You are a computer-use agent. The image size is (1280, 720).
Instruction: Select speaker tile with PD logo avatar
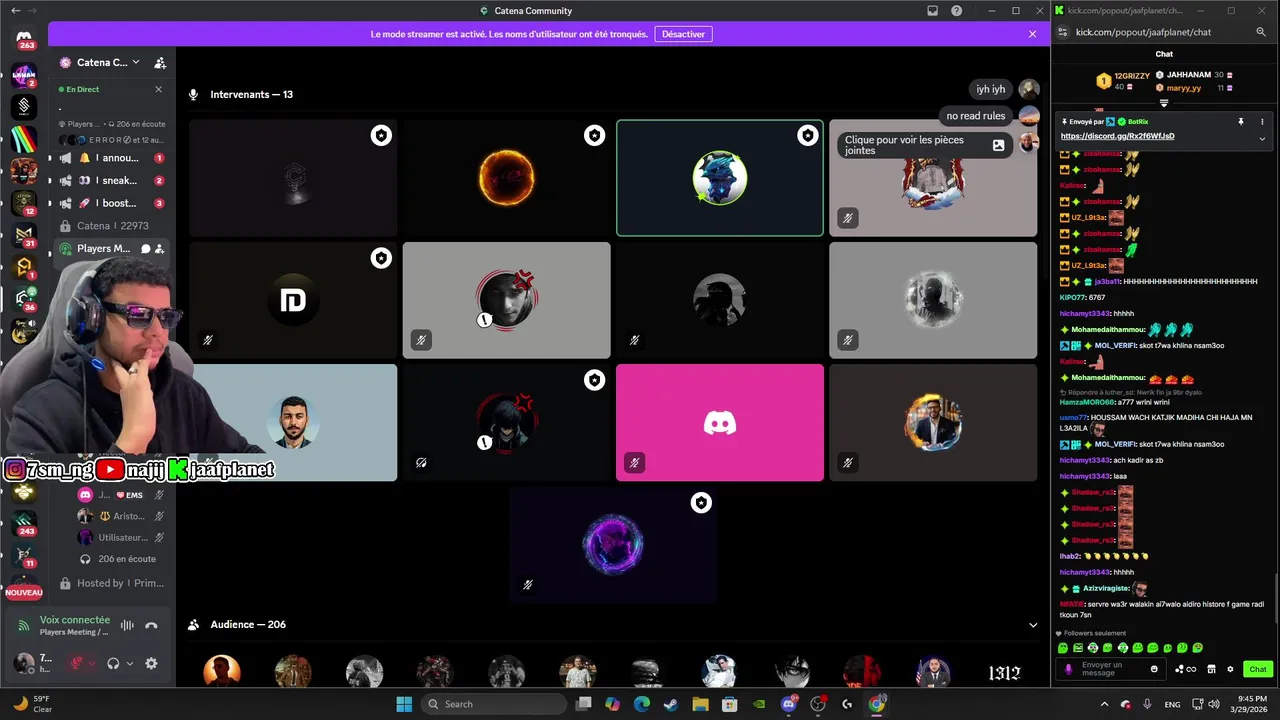[293, 300]
